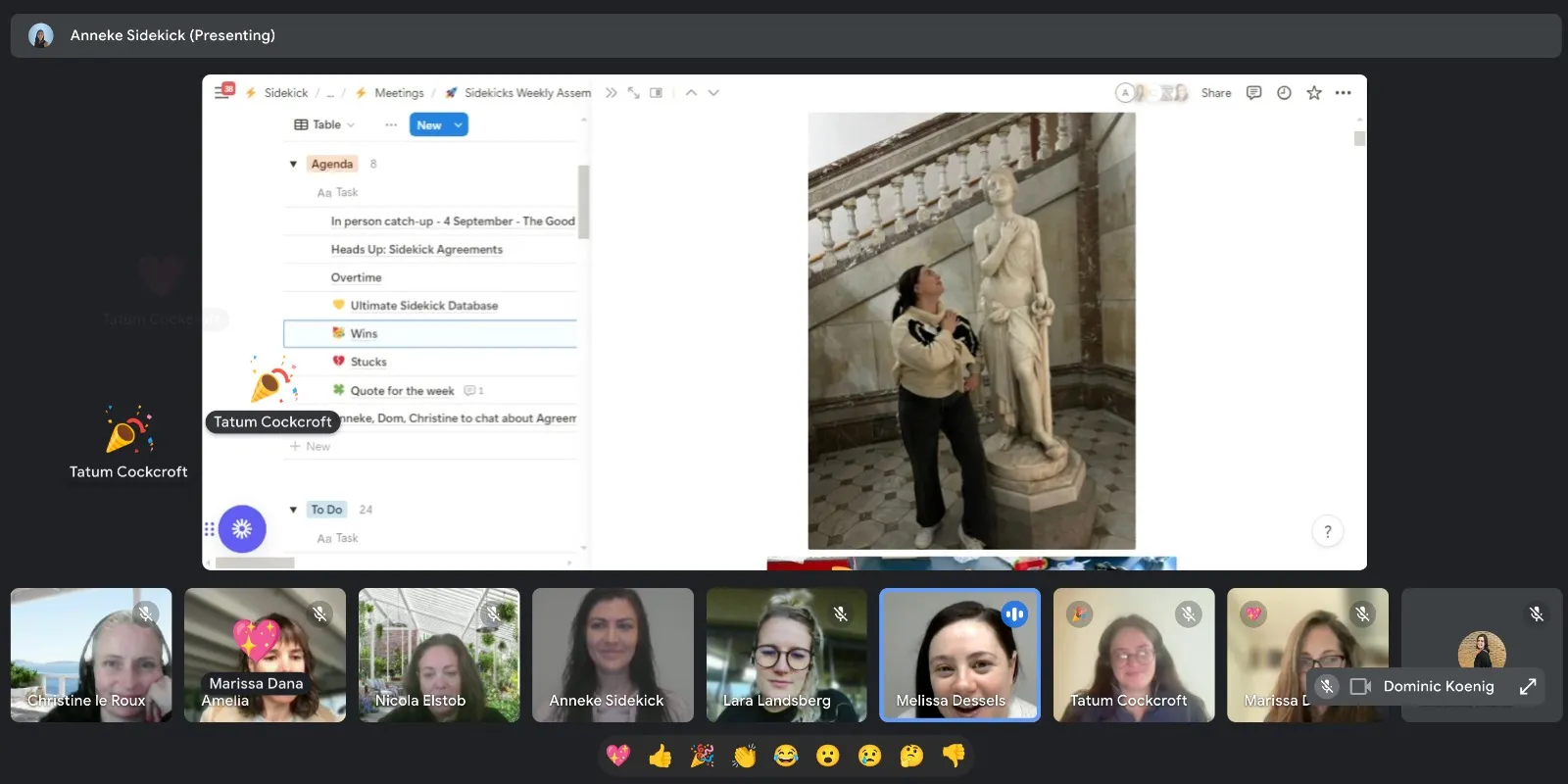Send the surprised face reaction
Image resolution: width=1568 pixels, height=784 pixels.
pyautogui.click(x=828, y=756)
